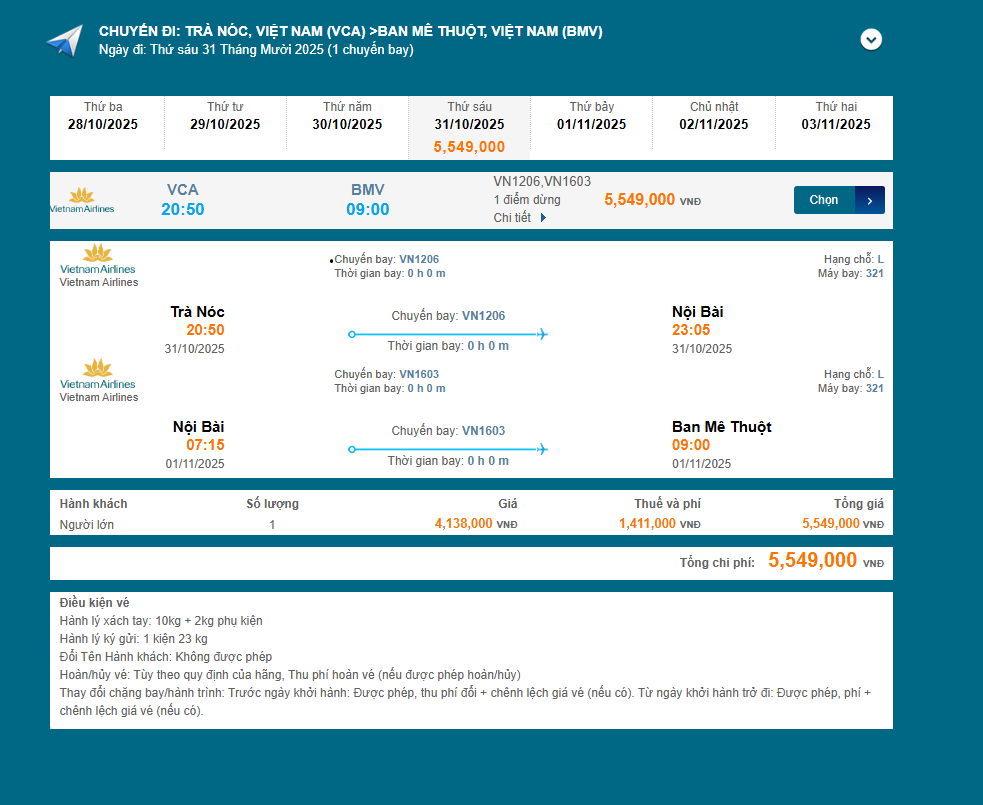Click the route arrow for flight VN1603
983x805 pixels.
(x=448, y=449)
